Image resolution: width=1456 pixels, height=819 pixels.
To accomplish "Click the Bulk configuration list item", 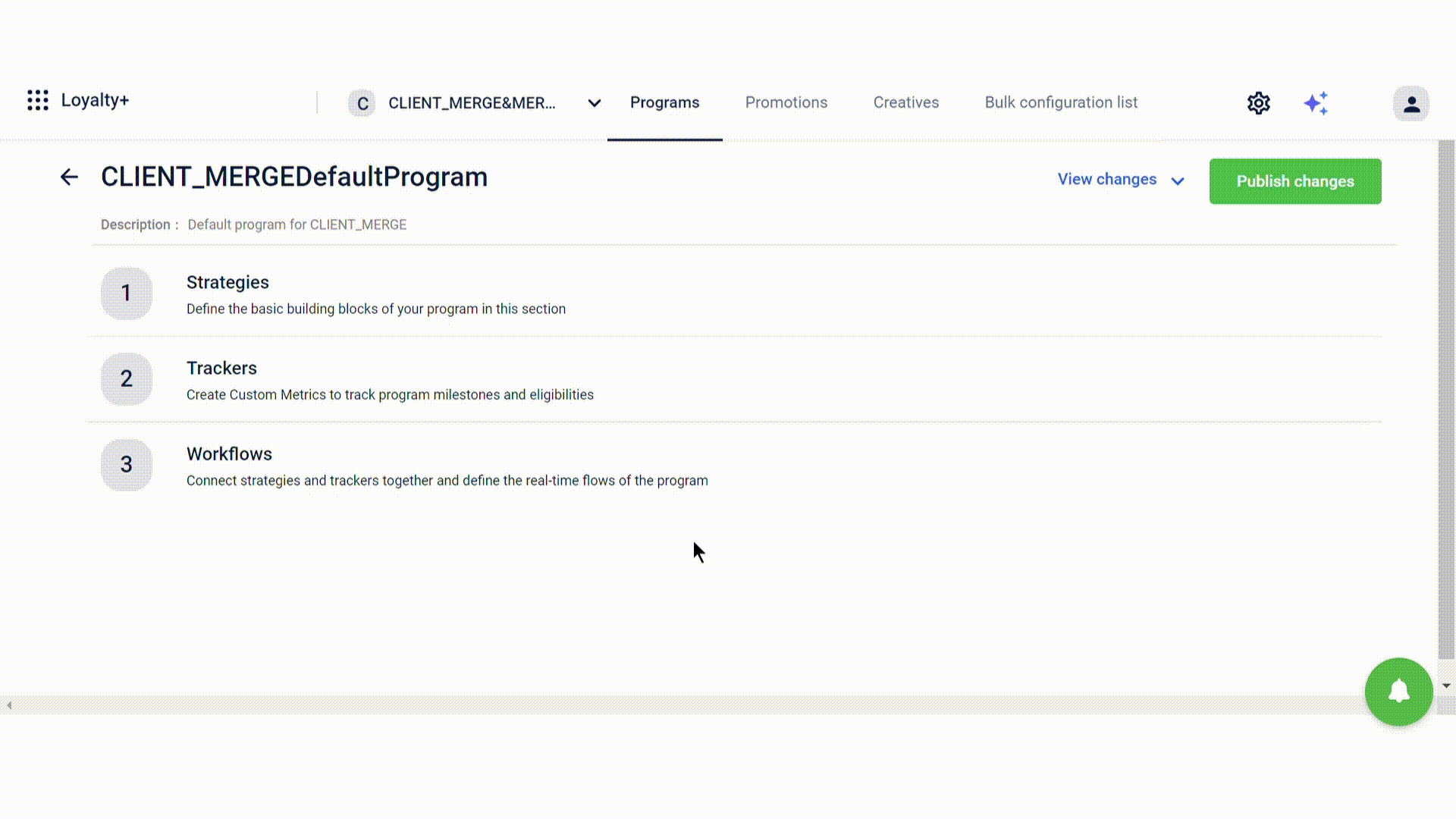I will [x=1061, y=102].
